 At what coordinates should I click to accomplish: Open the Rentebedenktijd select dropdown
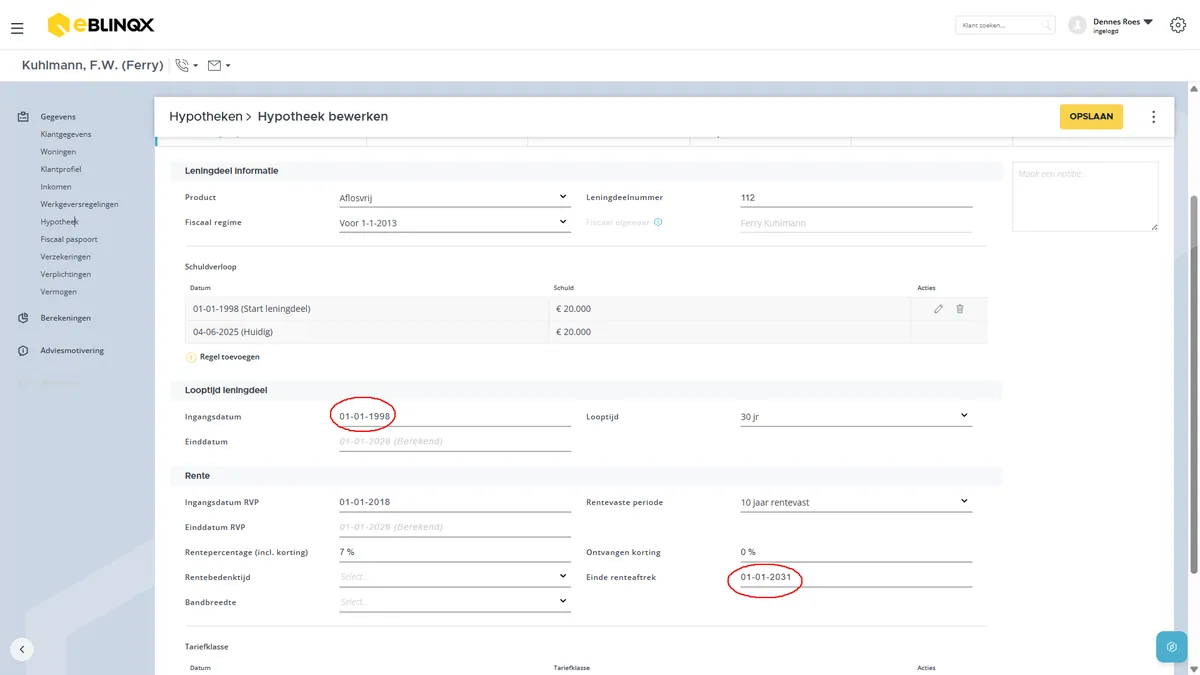pyautogui.click(x=454, y=577)
